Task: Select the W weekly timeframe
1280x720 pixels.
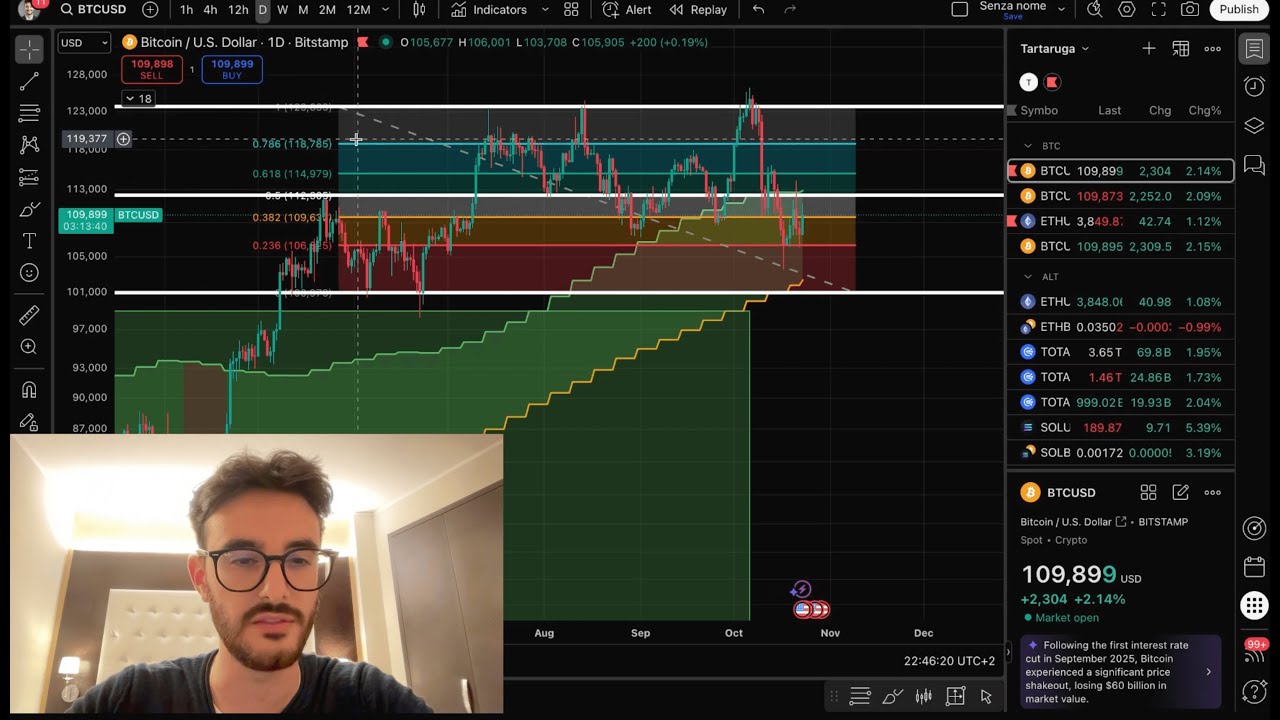Action: point(282,10)
